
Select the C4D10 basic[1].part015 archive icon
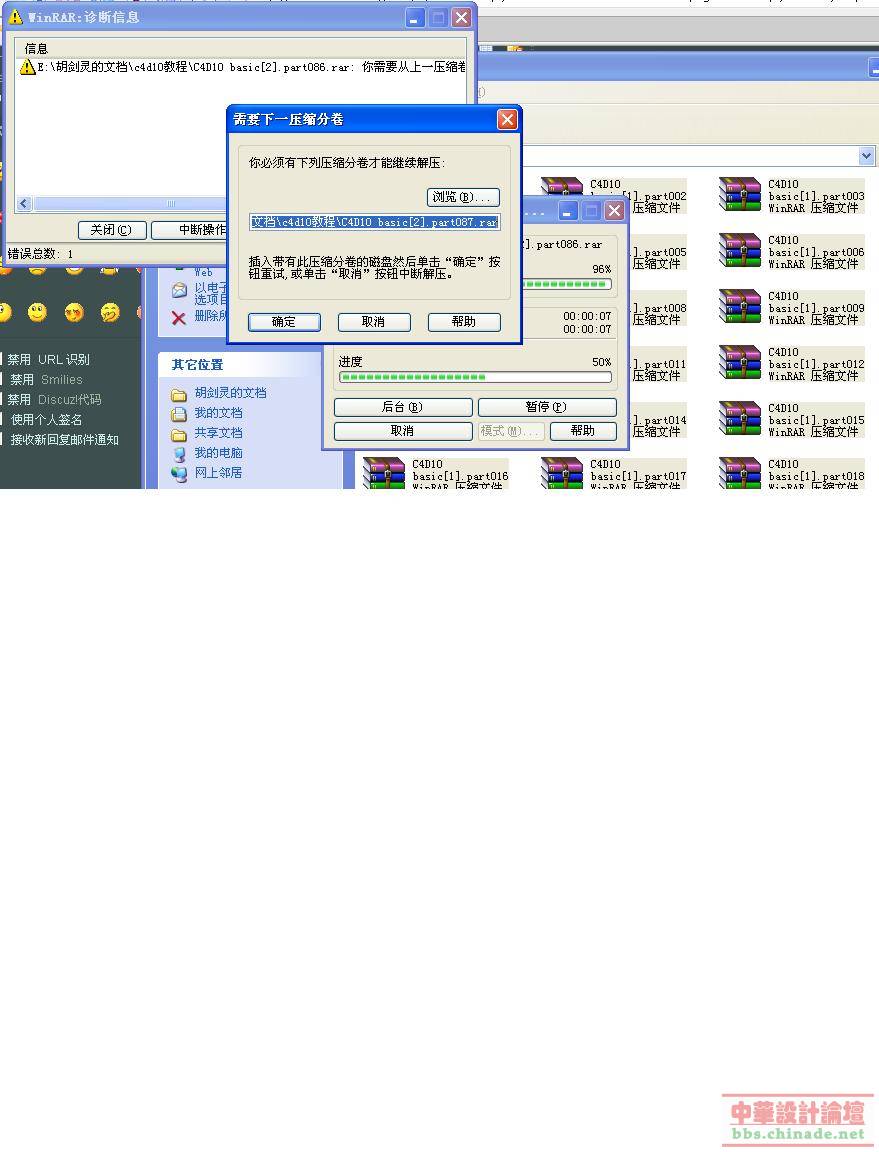click(739, 418)
